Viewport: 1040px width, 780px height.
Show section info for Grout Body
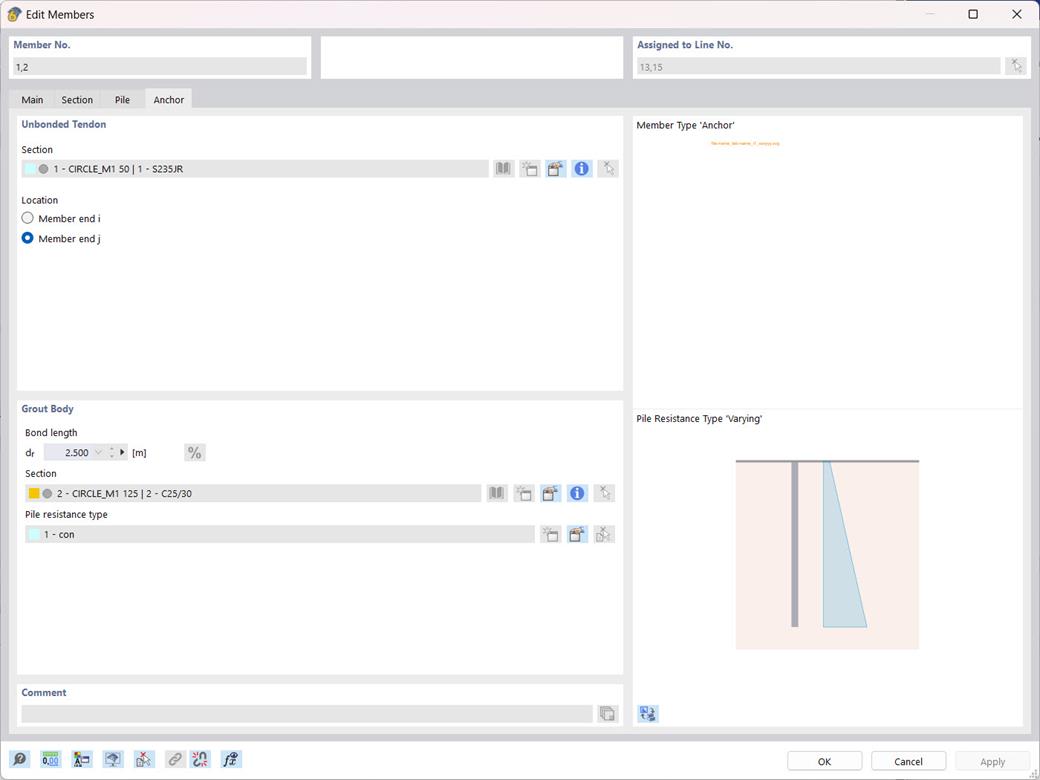coord(578,493)
